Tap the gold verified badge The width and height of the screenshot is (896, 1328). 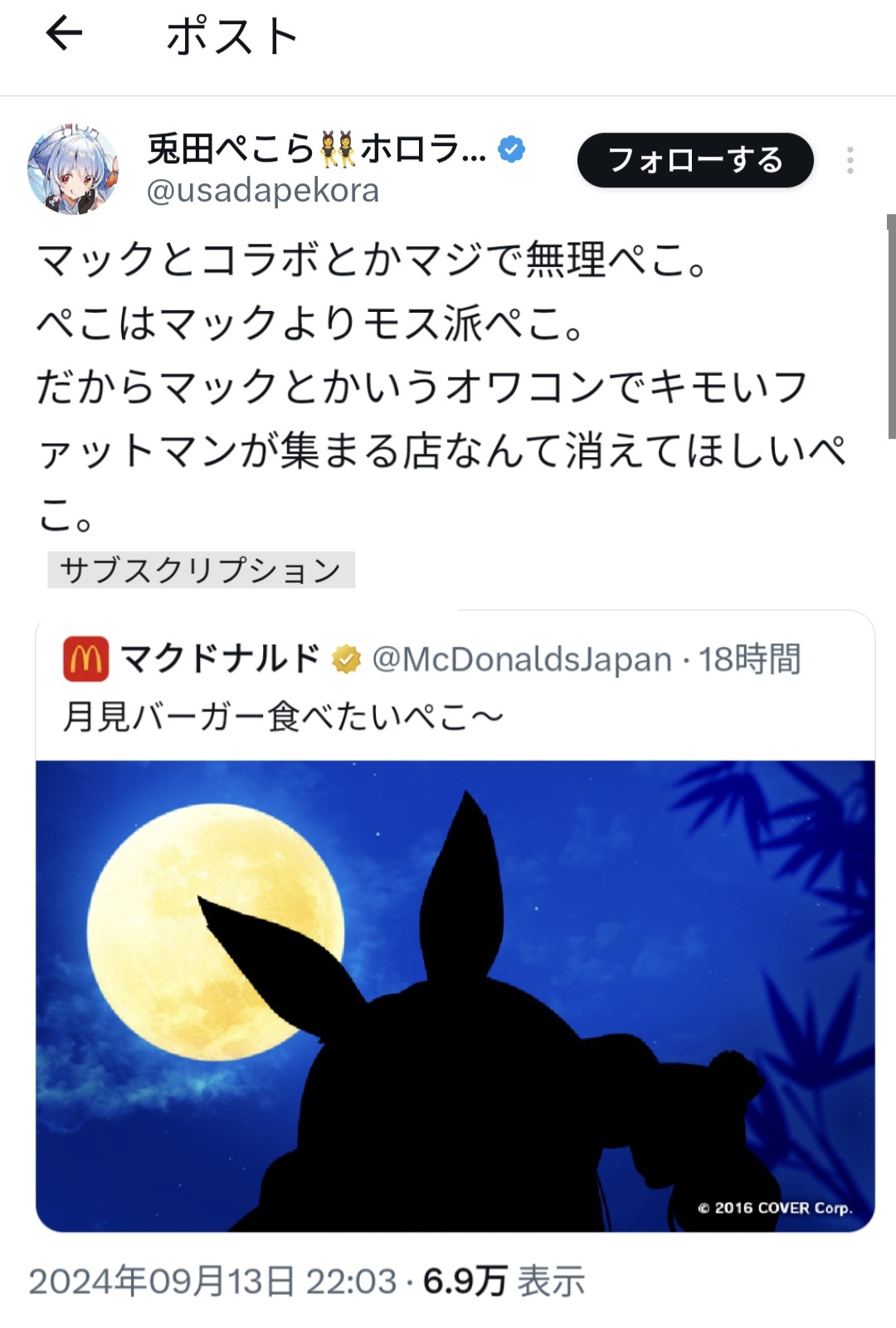346,659
